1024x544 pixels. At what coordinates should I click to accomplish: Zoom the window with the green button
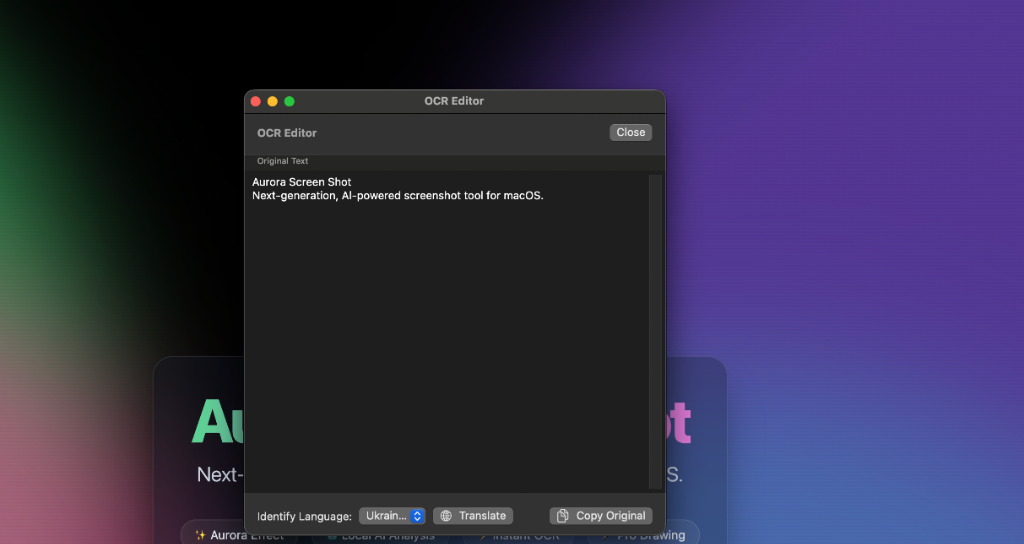coord(289,101)
